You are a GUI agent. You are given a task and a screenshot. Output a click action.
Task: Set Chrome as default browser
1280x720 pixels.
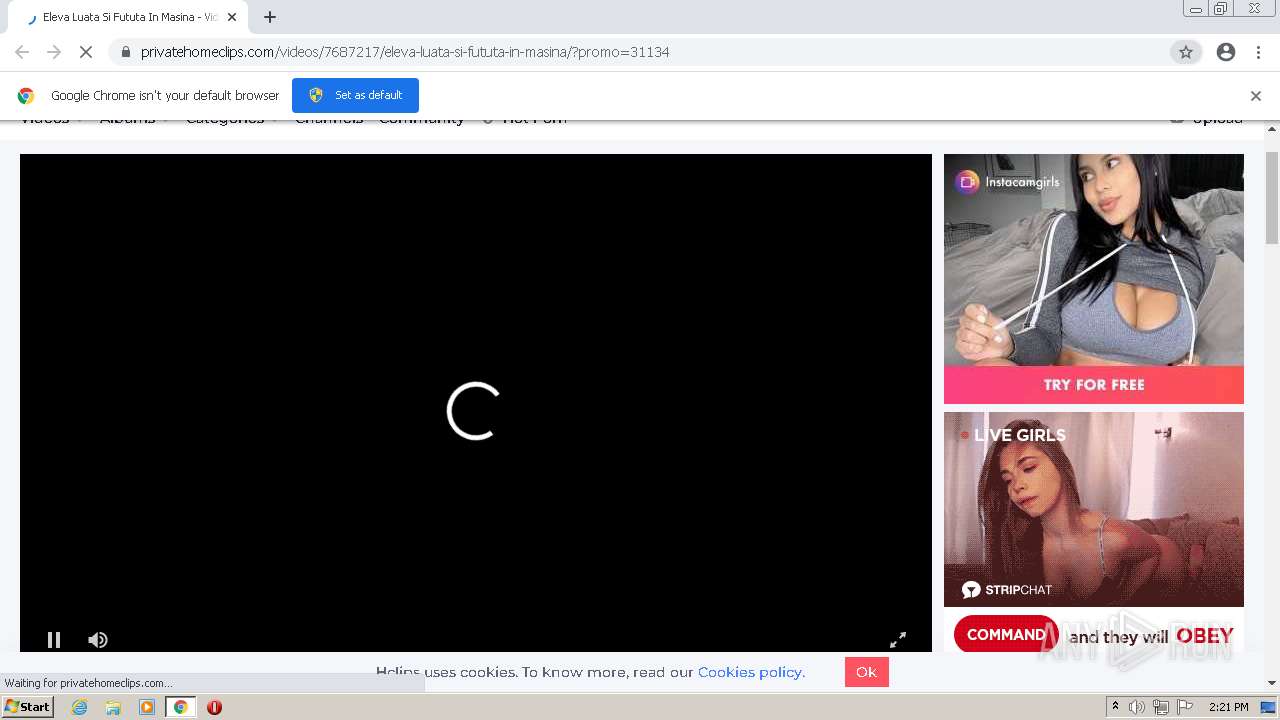tap(355, 95)
